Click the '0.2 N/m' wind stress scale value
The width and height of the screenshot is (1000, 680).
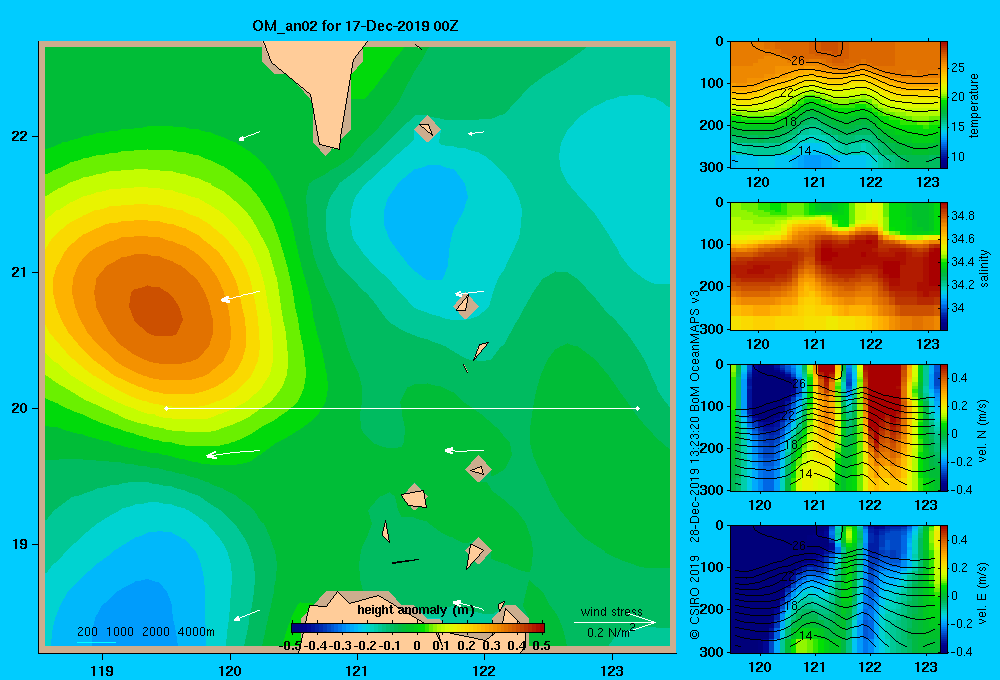(611, 632)
